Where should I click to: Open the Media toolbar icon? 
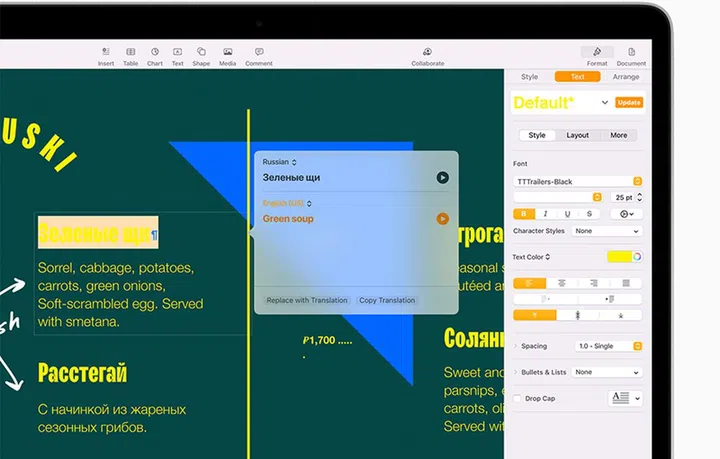(228, 55)
